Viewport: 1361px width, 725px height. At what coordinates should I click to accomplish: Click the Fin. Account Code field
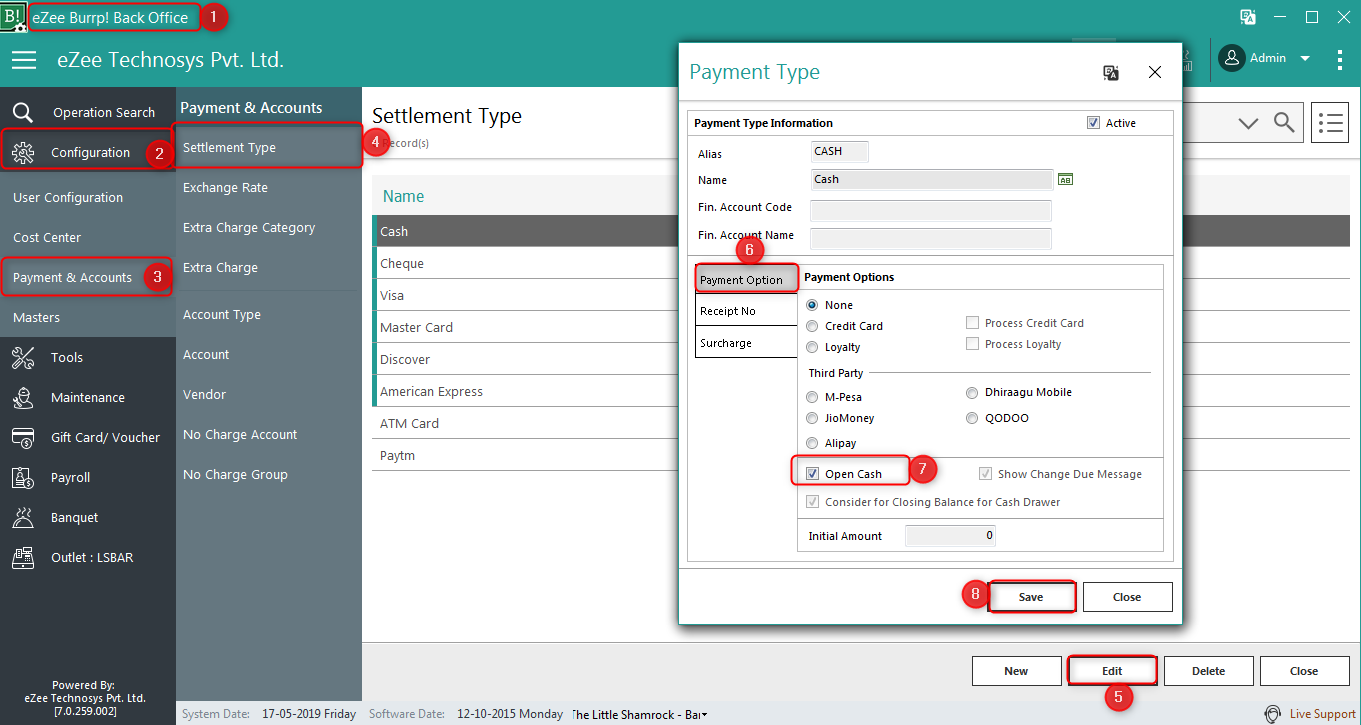(x=931, y=210)
